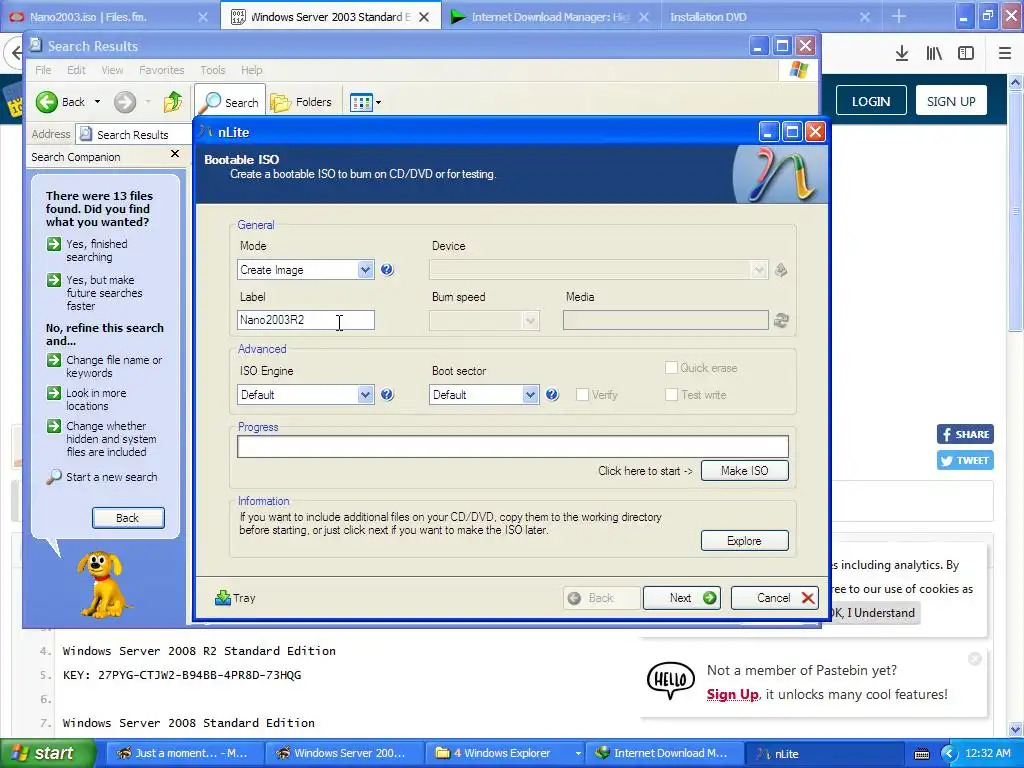Open the Edit menu in Search Results
This screenshot has height=768, width=1024.
76,70
